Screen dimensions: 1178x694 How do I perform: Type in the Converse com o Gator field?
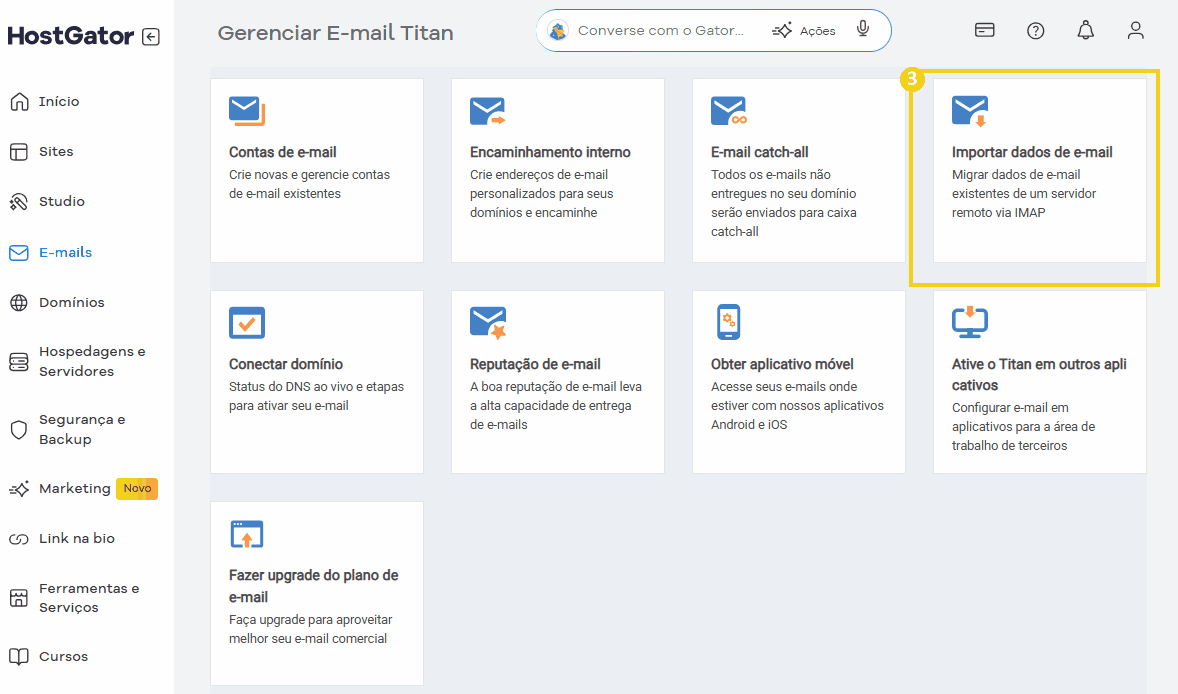point(660,31)
